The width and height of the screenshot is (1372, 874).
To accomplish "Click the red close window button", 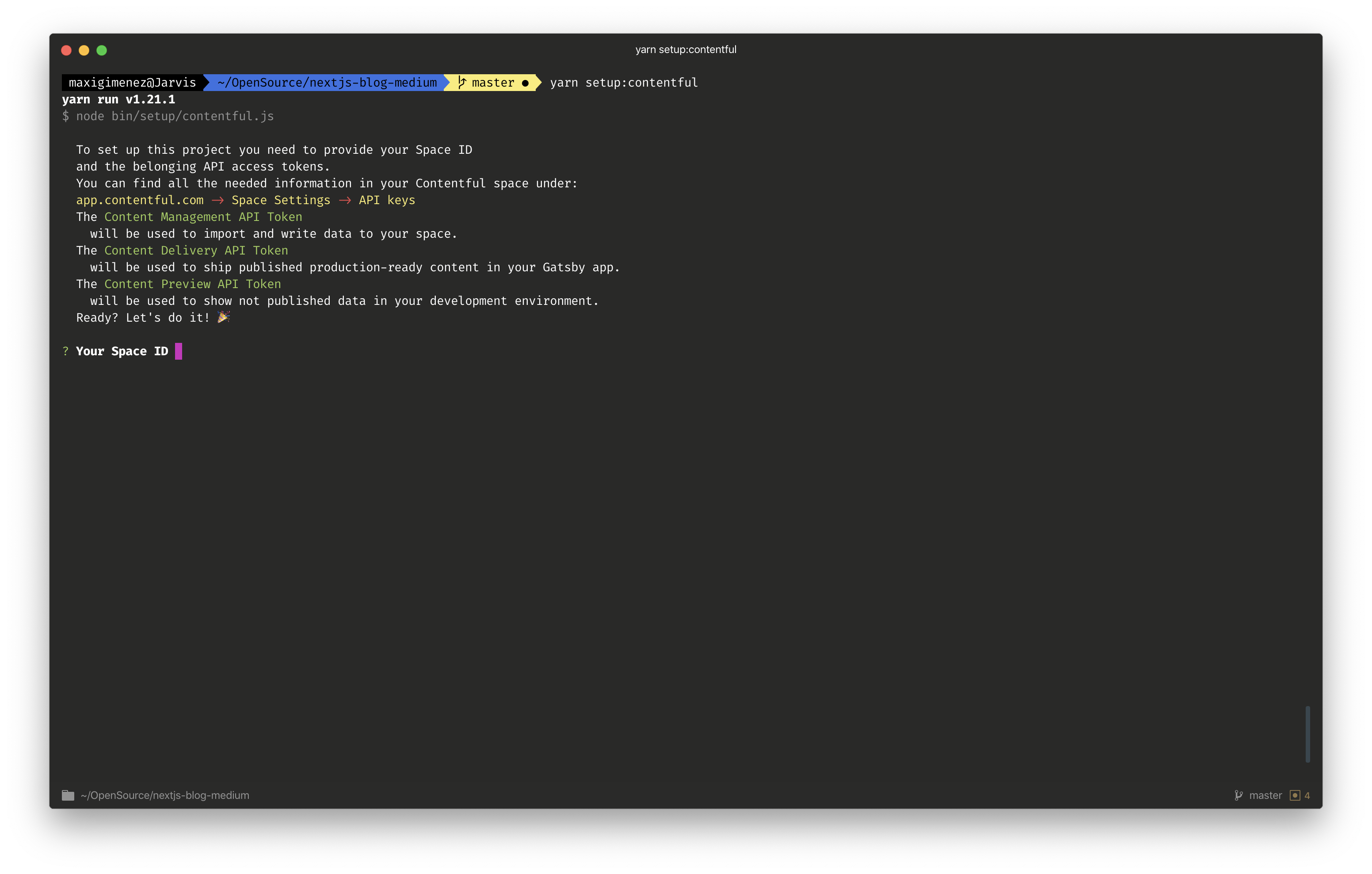I will point(66,50).
